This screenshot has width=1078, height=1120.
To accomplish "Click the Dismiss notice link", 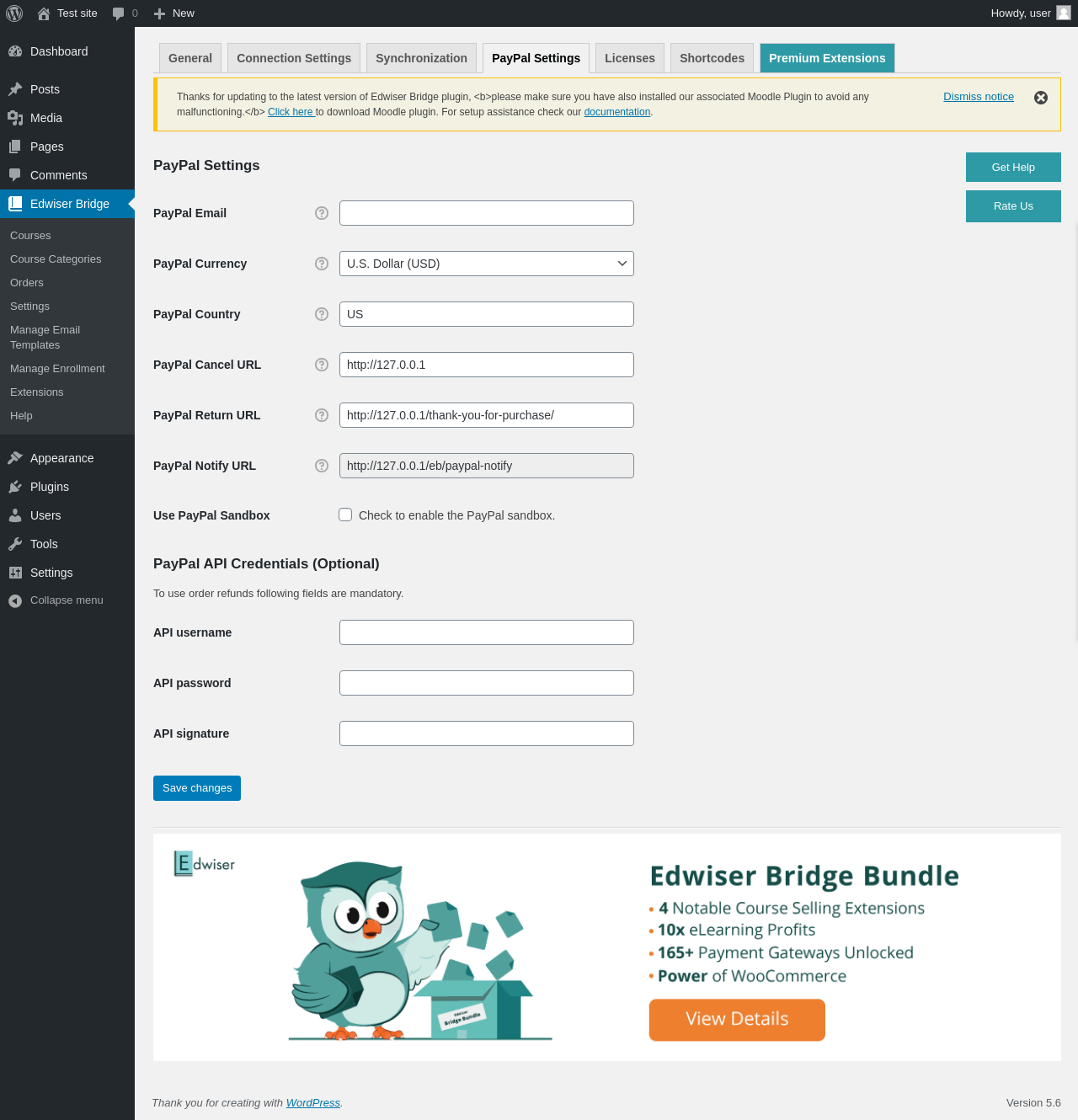I will point(979,97).
